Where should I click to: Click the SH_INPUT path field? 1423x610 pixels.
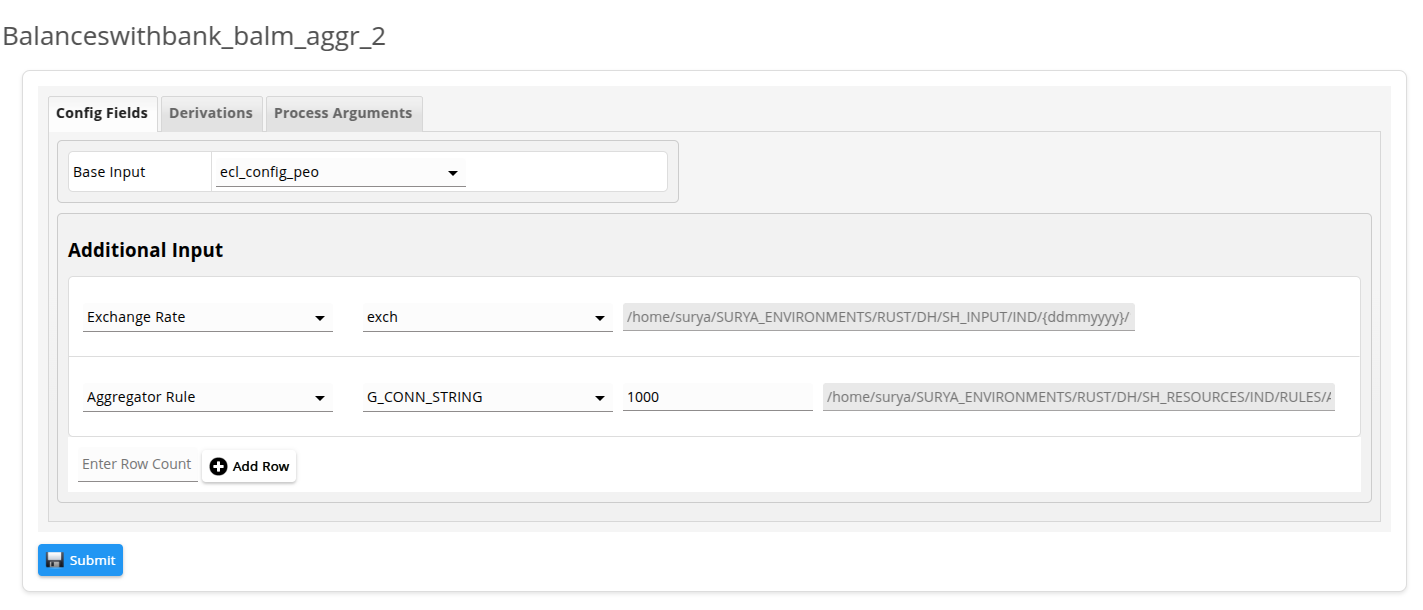(879, 317)
